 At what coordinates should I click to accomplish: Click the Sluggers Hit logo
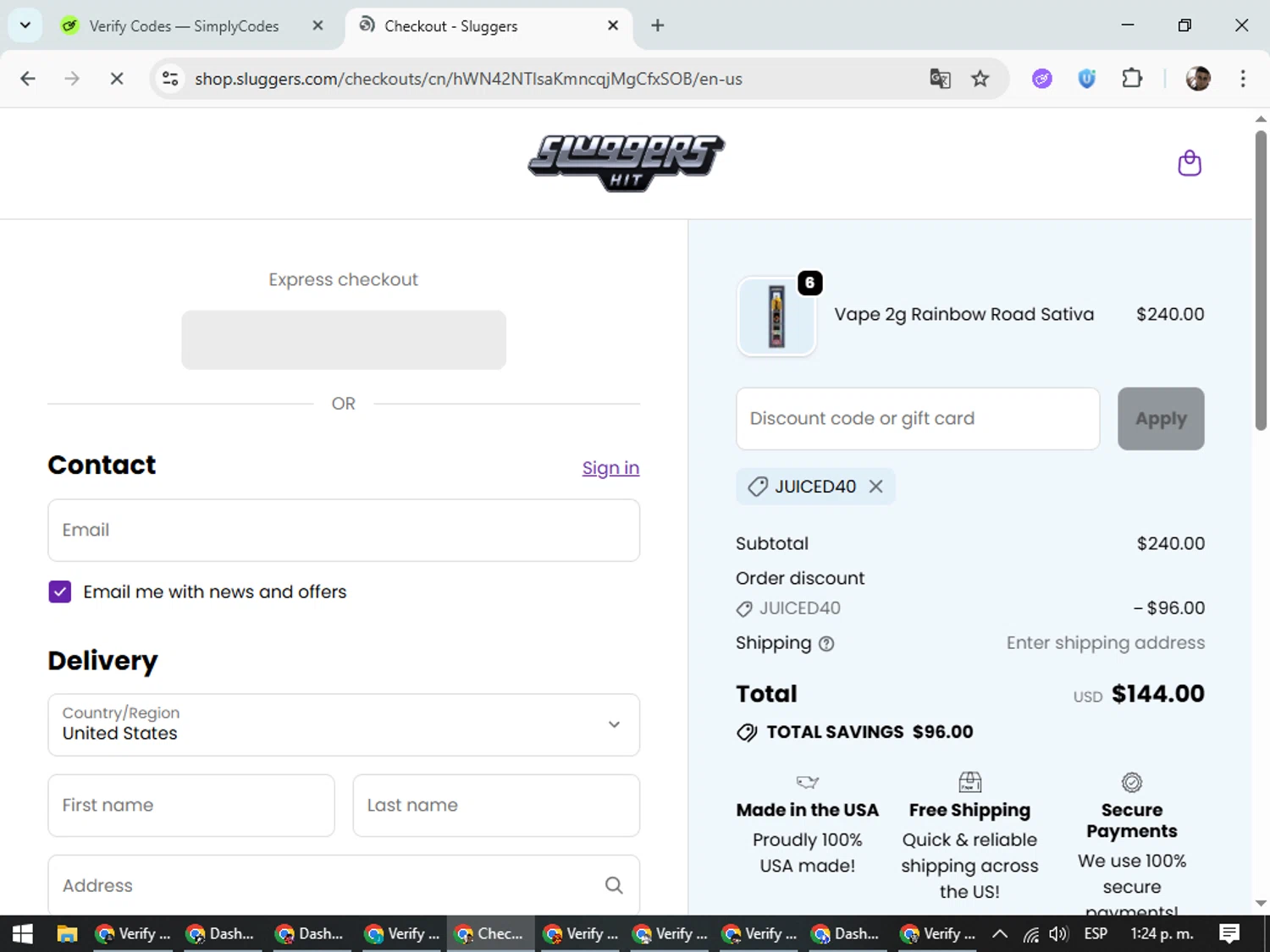point(626,162)
